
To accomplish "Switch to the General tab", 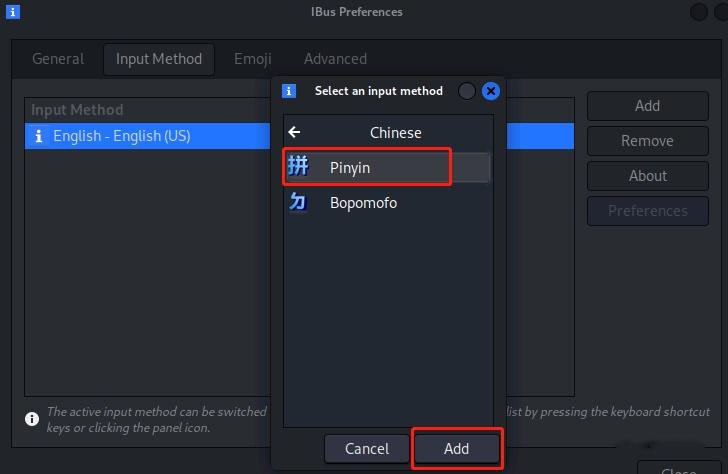I will [58, 59].
